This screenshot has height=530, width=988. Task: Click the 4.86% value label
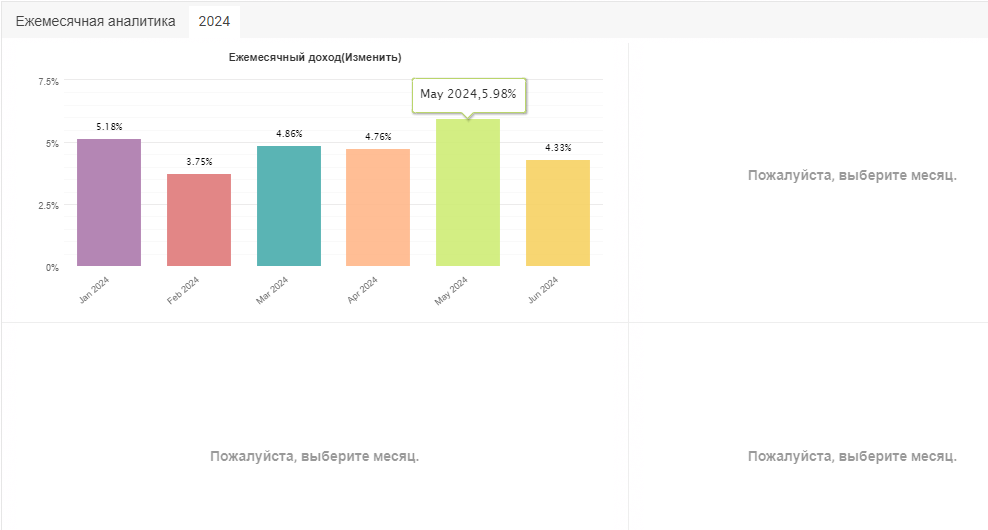(x=289, y=134)
